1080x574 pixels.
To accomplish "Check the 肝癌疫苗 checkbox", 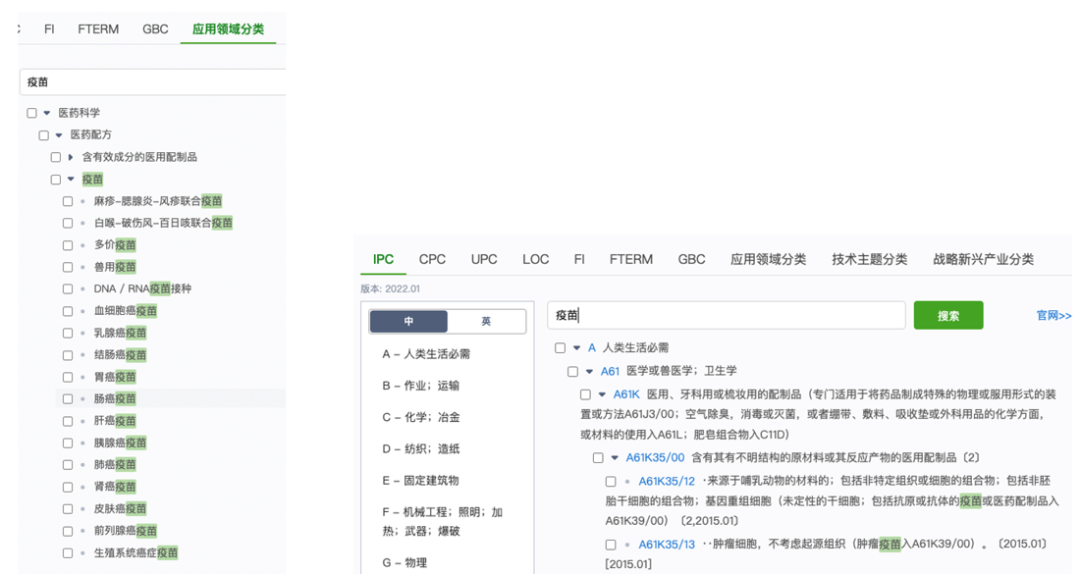I will coord(68,421).
